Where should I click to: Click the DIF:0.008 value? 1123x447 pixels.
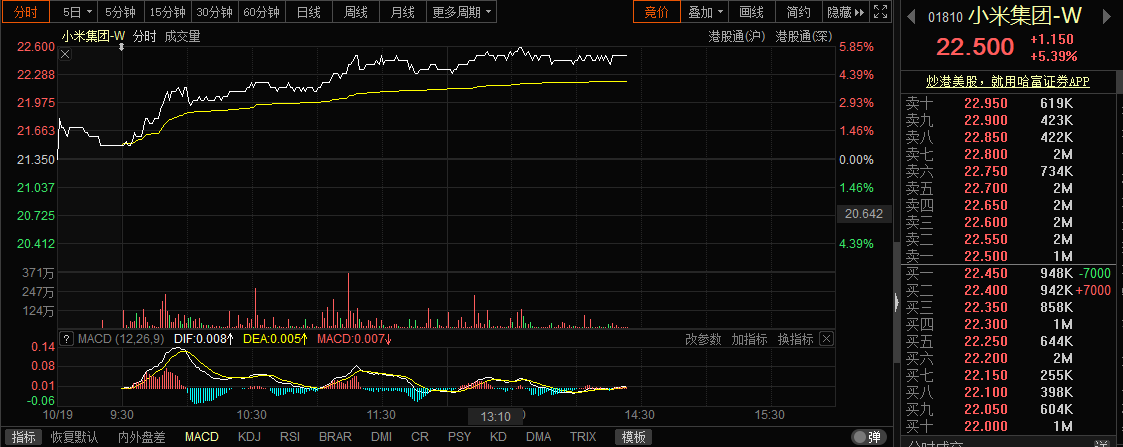[204, 339]
